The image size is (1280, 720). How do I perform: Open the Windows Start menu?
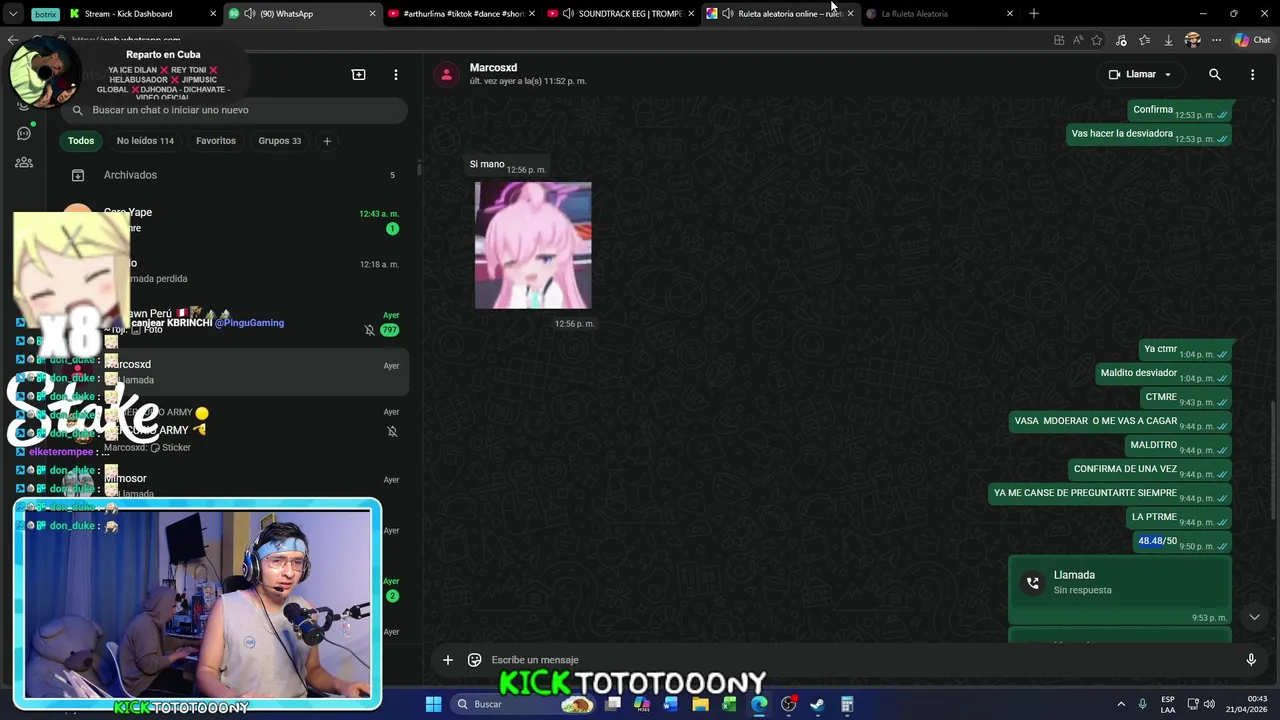[433, 704]
